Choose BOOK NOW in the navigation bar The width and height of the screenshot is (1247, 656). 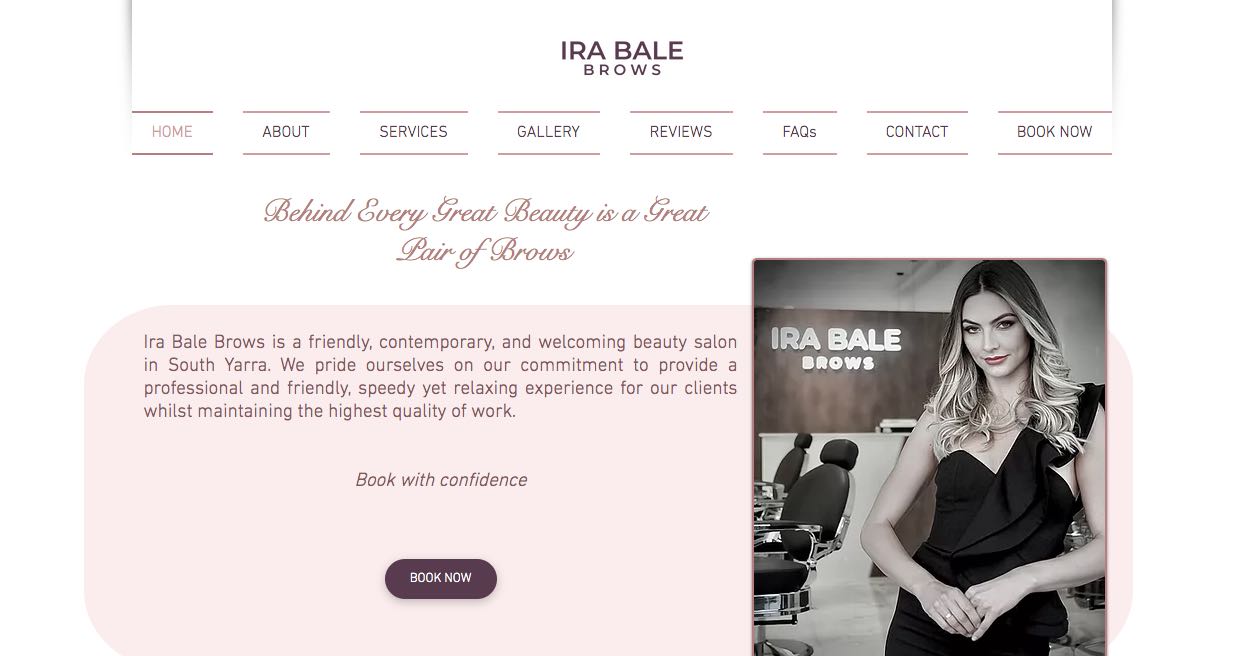(1055, 132)
